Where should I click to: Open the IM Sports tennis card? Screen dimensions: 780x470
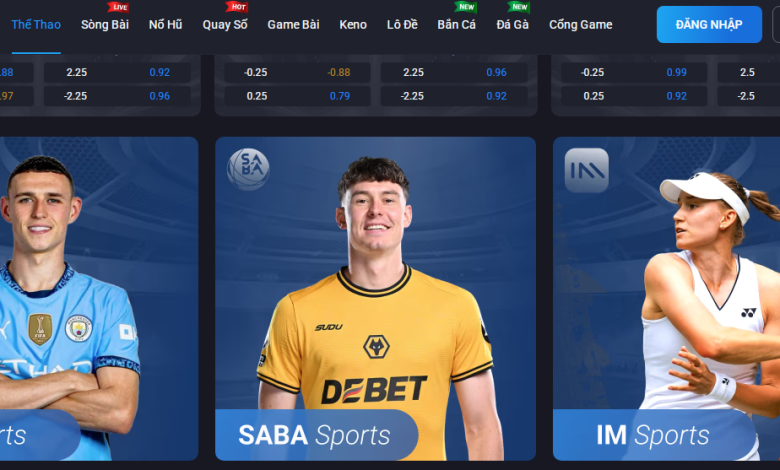tap(666, 298)
